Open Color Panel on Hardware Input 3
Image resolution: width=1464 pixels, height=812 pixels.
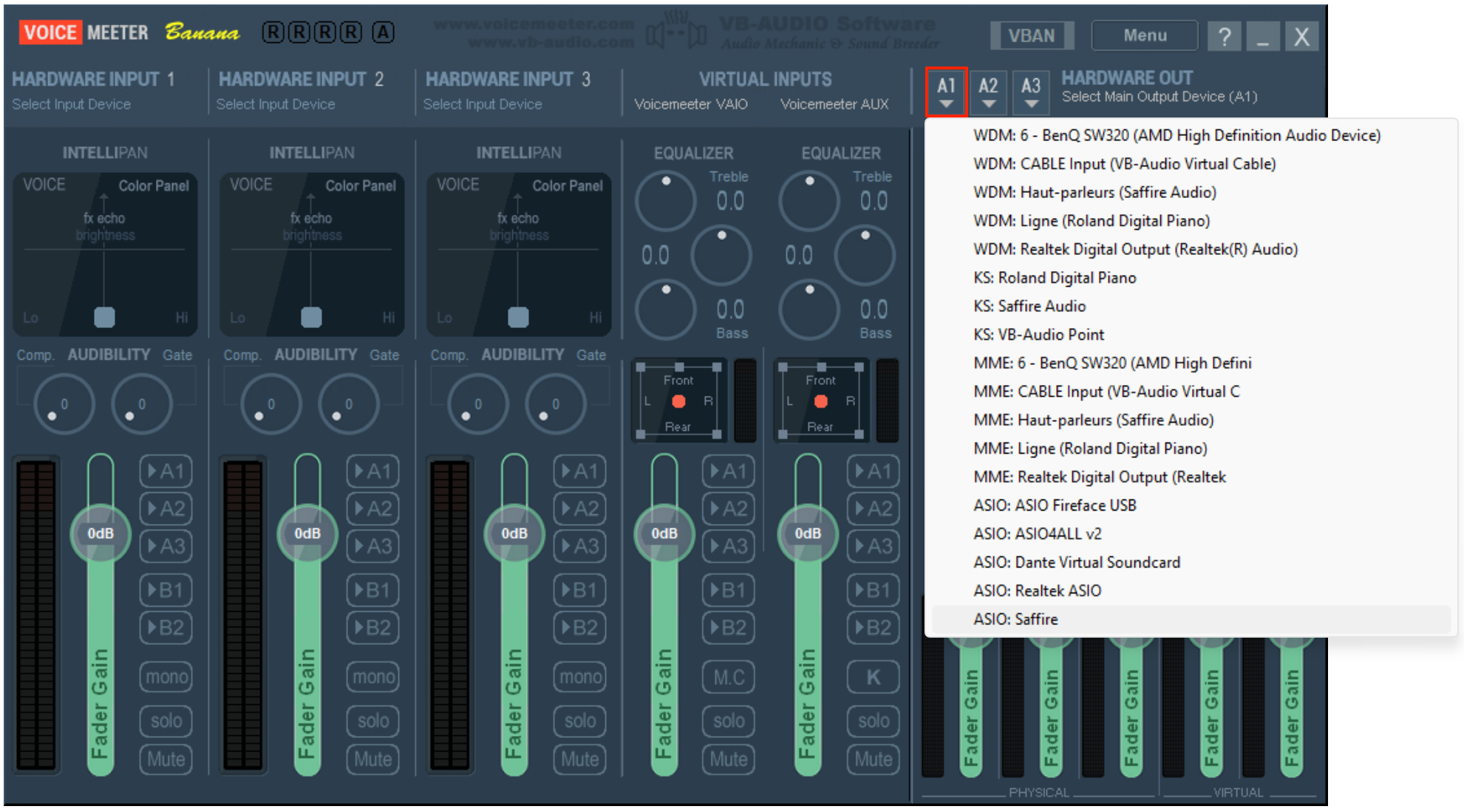coord(568,185)
